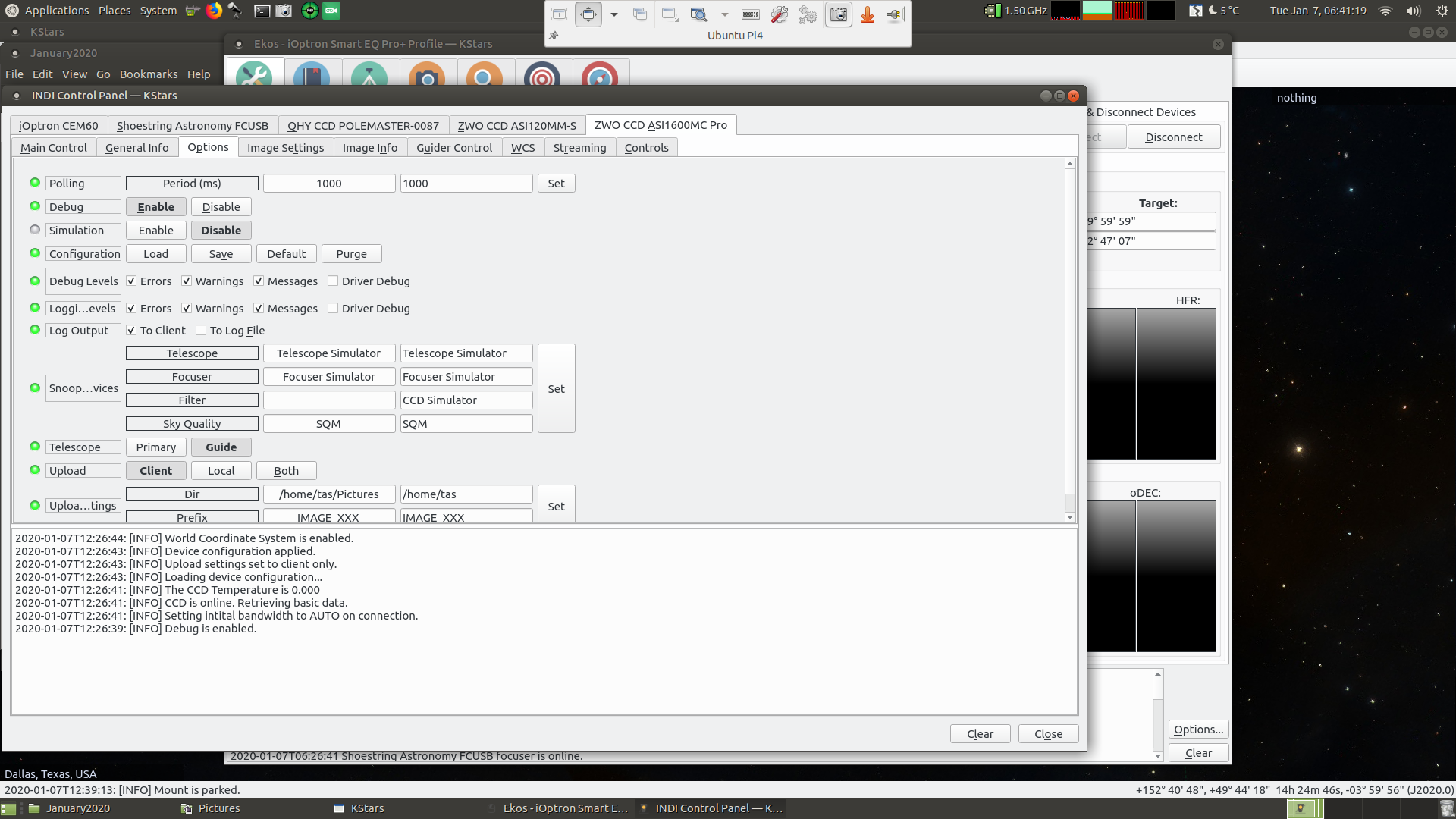Screen dimensions: 1456x819
Task: Click Purge configuration button
Action: point(351,253)
